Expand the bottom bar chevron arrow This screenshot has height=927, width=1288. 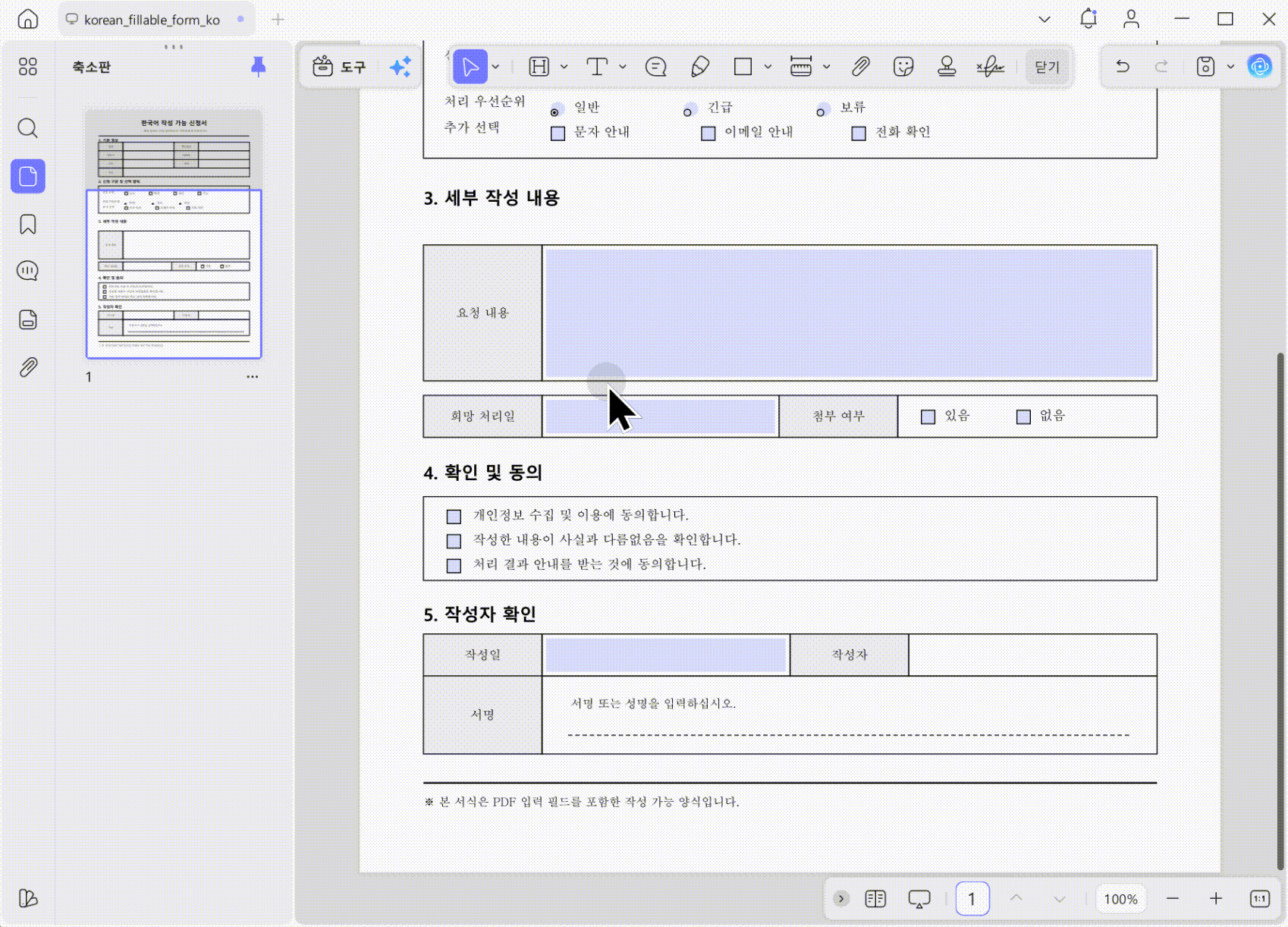(x=841, y=899)
